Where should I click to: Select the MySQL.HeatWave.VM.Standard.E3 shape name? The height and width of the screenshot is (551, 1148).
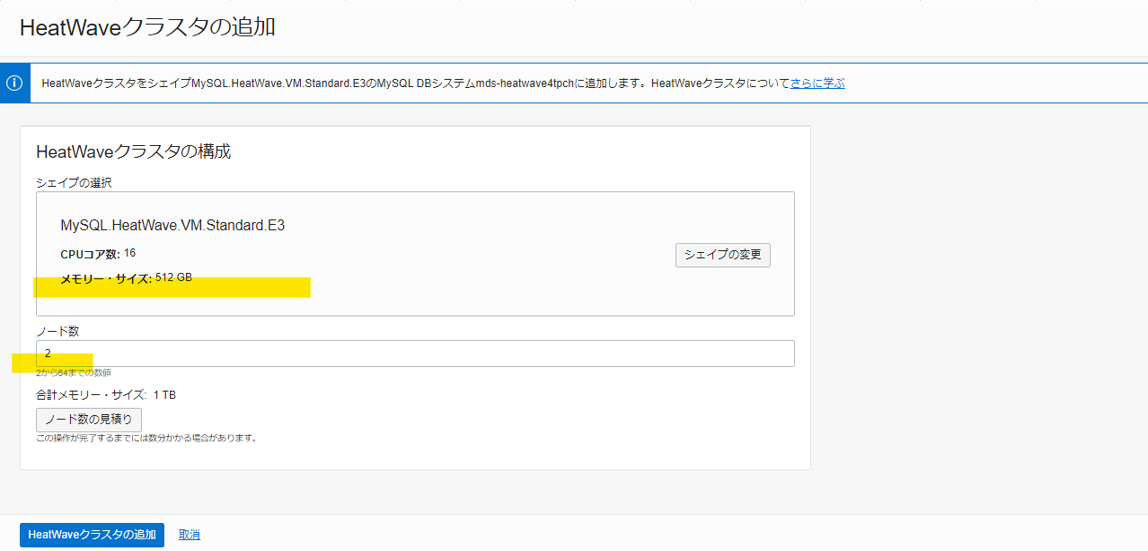tap(172, 225)
